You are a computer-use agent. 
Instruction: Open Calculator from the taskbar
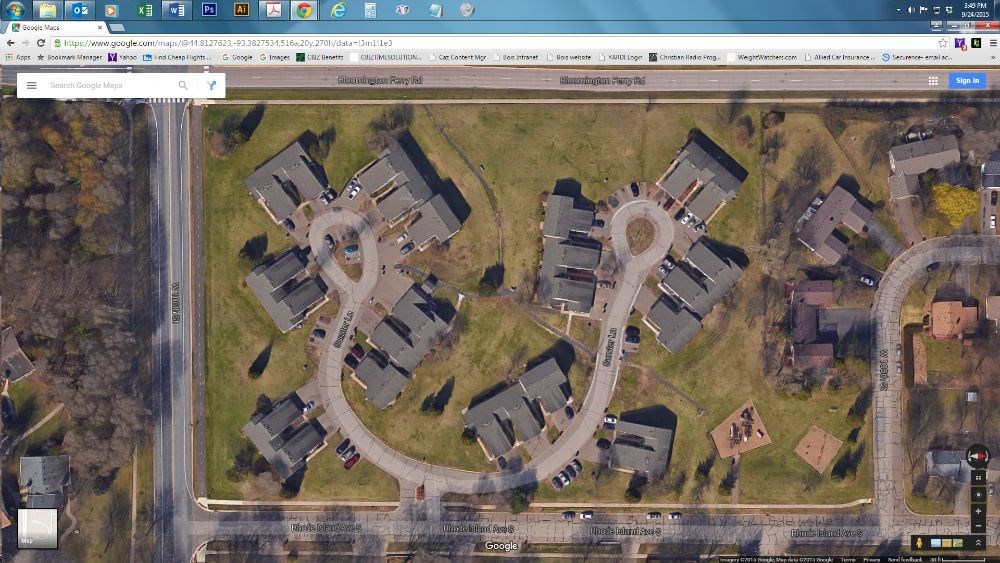tap(370, 10)
